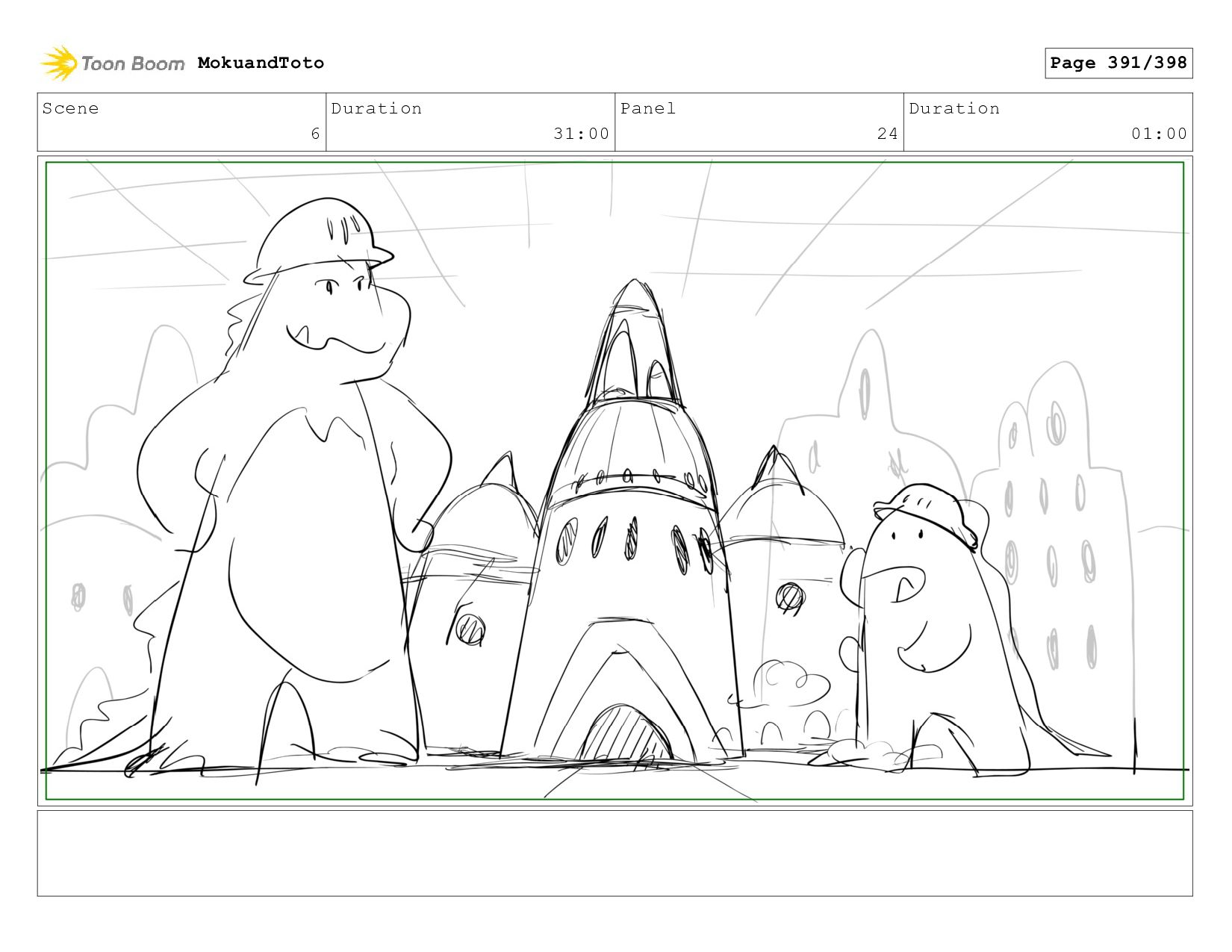The width and height of the screenshot is (1232, 952).
Task: Click the Page 391/398 indicator
Action: [1118, 63]
